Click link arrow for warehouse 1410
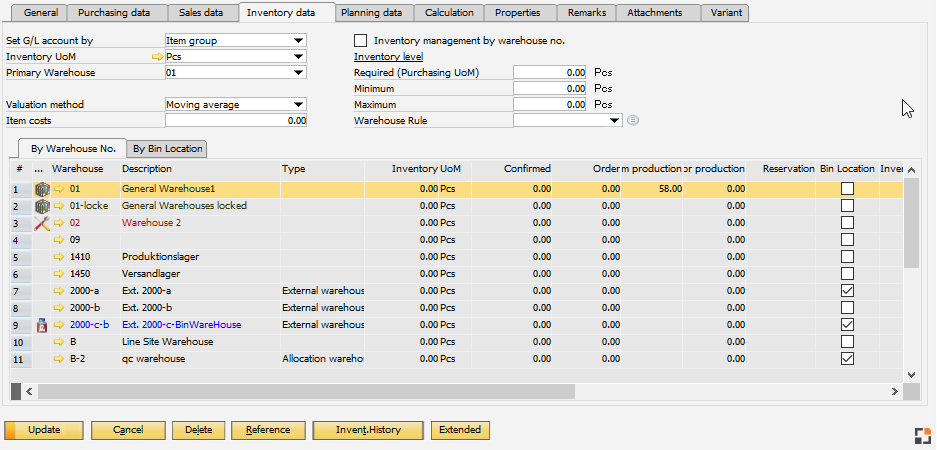The width and height of the screenshot is (937, 450). pos(59,257)
